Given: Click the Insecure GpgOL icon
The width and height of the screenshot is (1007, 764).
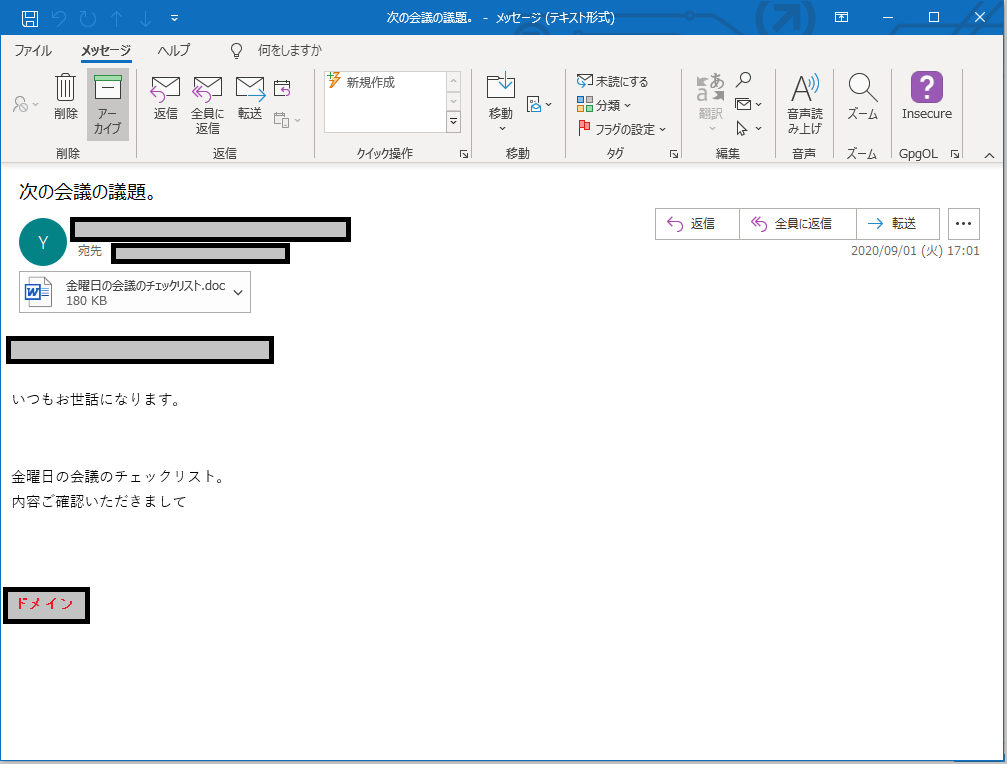Looking at the screenshot, I should tap(927, 96).
